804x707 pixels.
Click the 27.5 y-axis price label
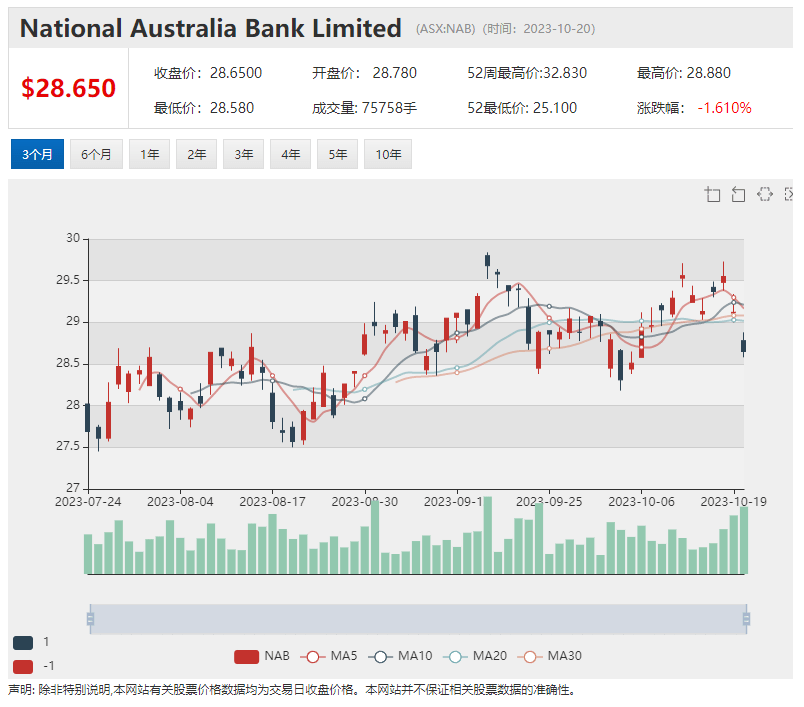pos(68,447)
